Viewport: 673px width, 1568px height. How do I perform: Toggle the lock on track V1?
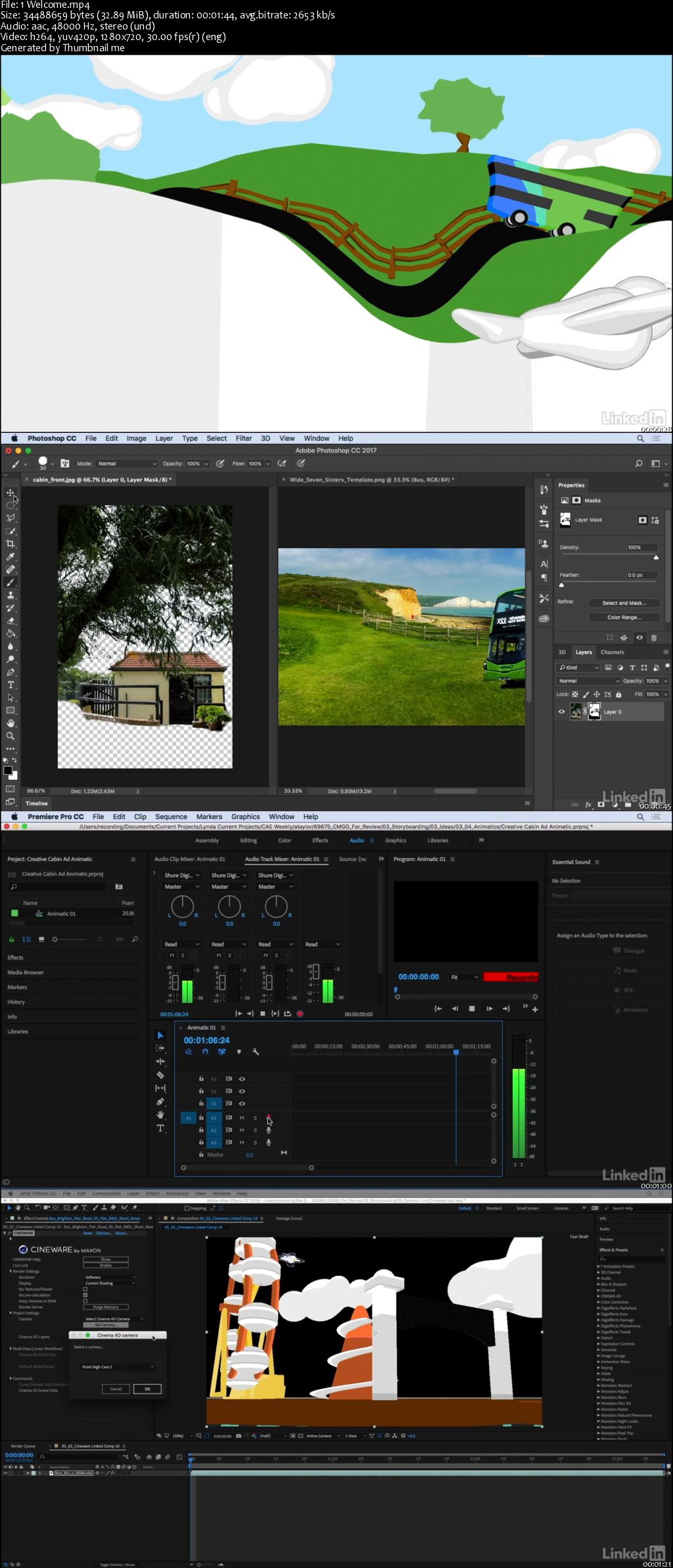click(x=201, y=1104)
